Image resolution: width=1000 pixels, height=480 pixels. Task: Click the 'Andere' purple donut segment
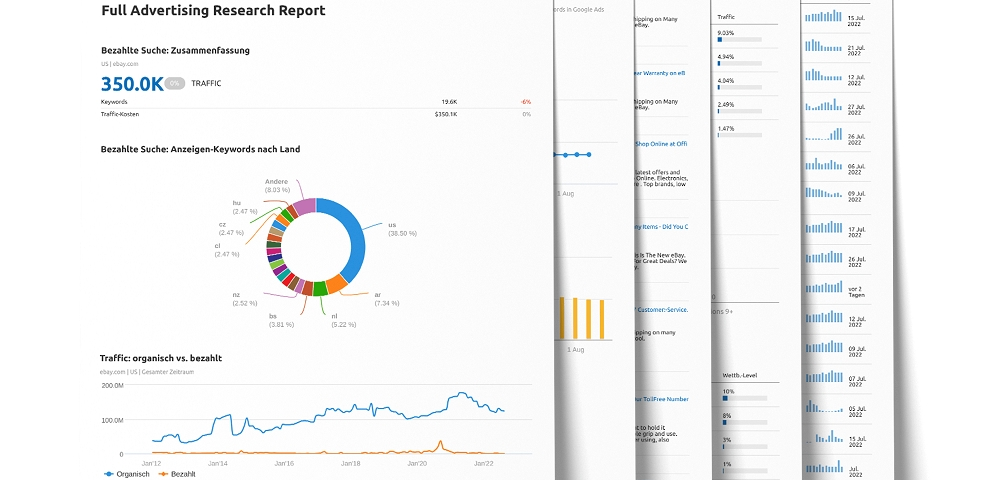[x=301, y=205]
